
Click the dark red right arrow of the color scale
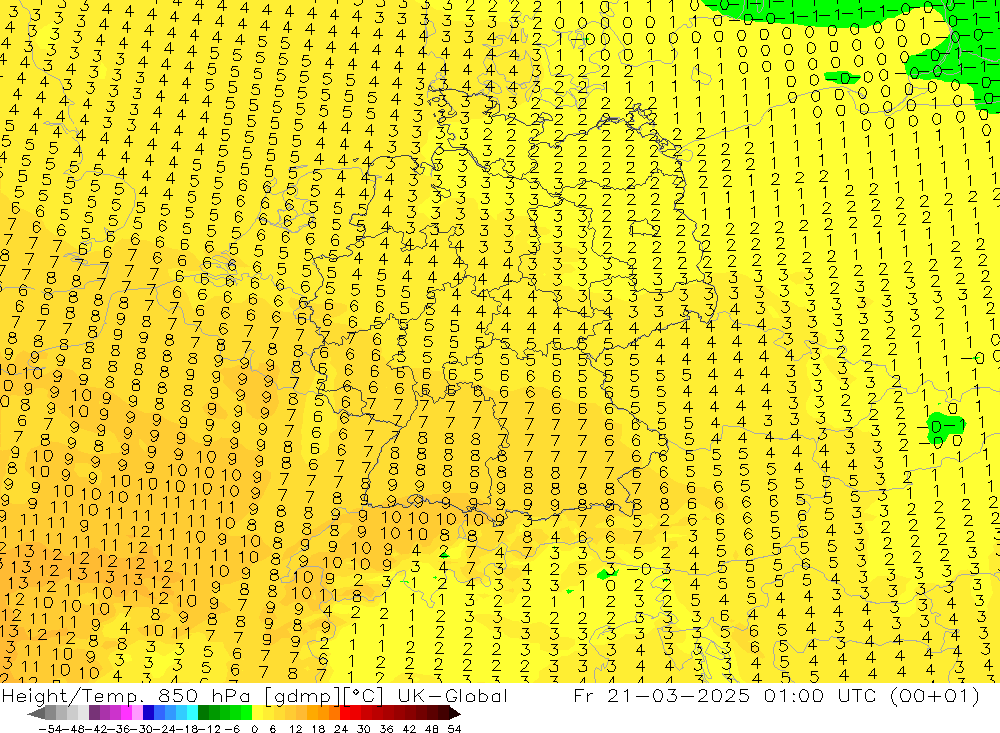[454, 713]
